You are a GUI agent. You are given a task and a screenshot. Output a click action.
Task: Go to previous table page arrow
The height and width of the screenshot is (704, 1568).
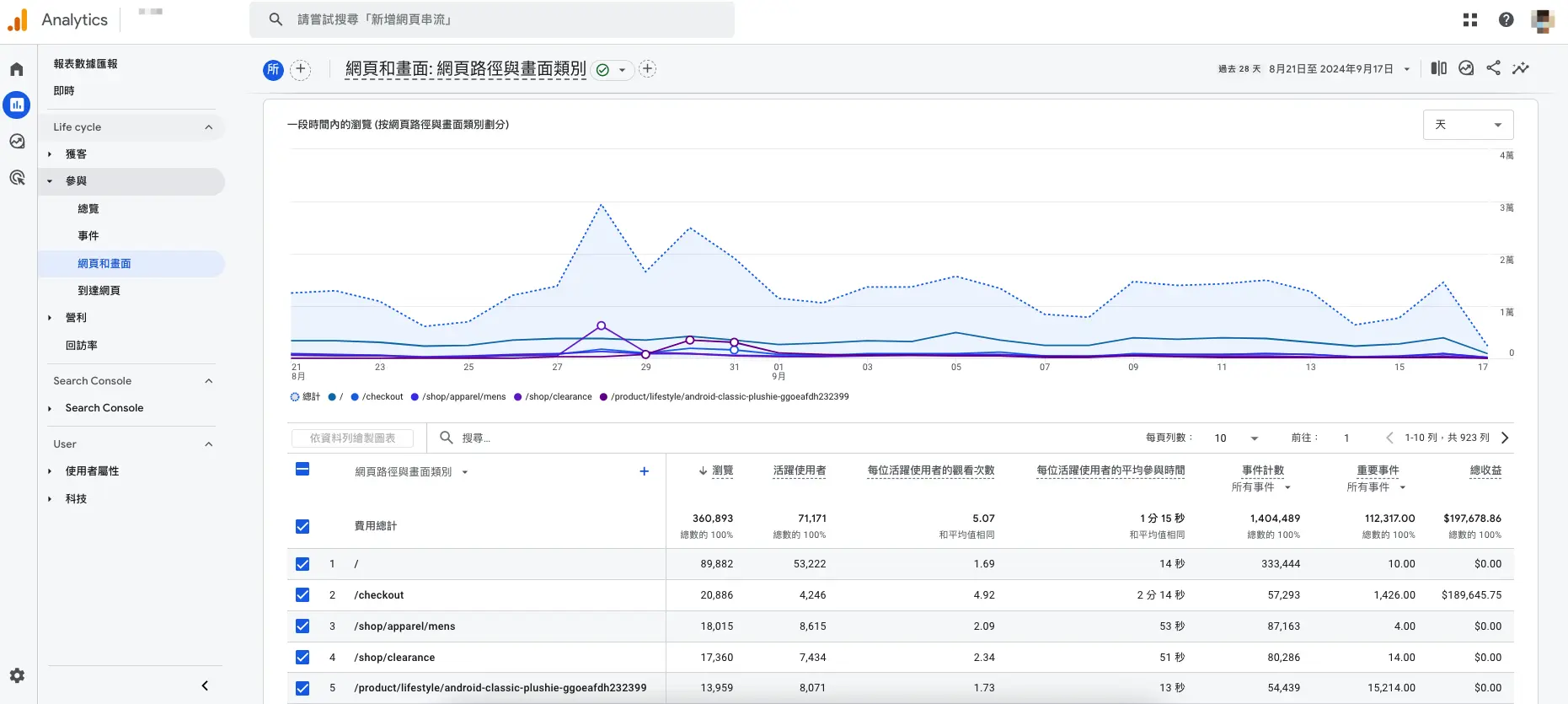1389,438
